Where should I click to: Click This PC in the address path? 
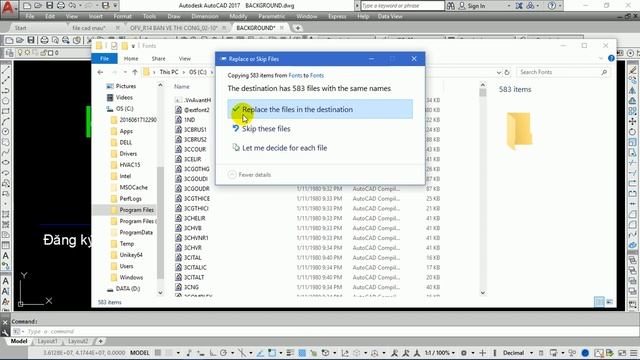pos(169,72)
